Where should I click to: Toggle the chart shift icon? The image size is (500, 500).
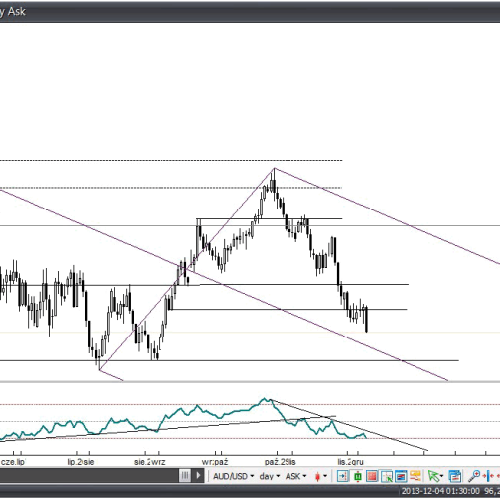click(x=342, y=476)
